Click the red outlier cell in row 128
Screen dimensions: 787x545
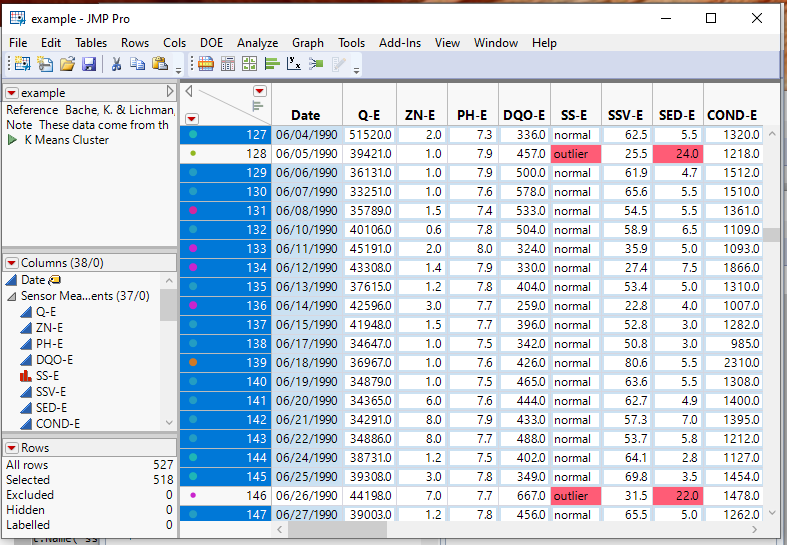pos(575,154)
